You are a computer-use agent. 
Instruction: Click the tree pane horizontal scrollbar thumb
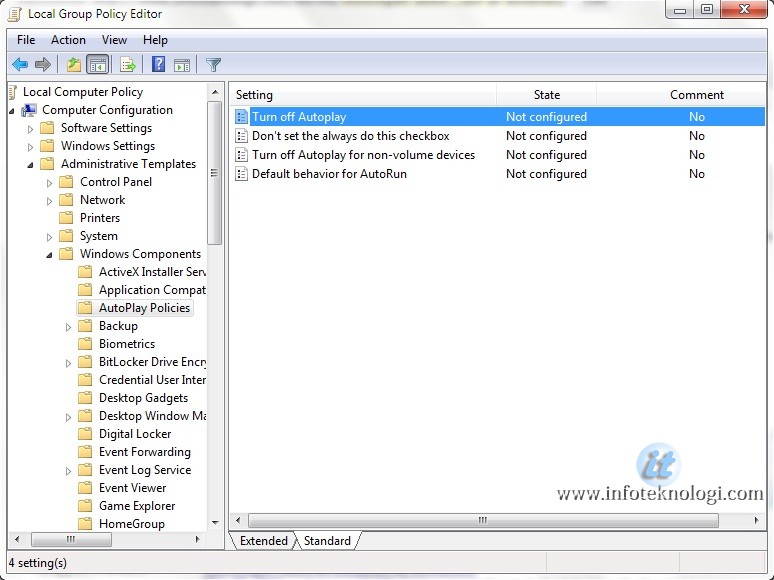(71, 540)
